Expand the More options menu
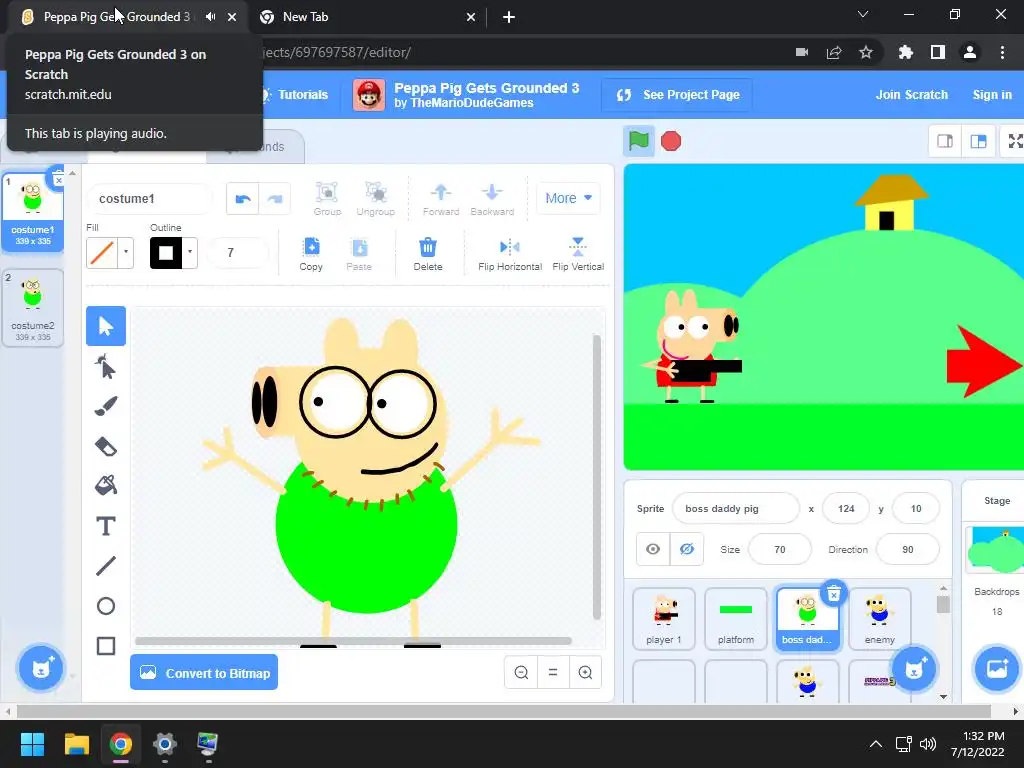 tap(568, 198)
